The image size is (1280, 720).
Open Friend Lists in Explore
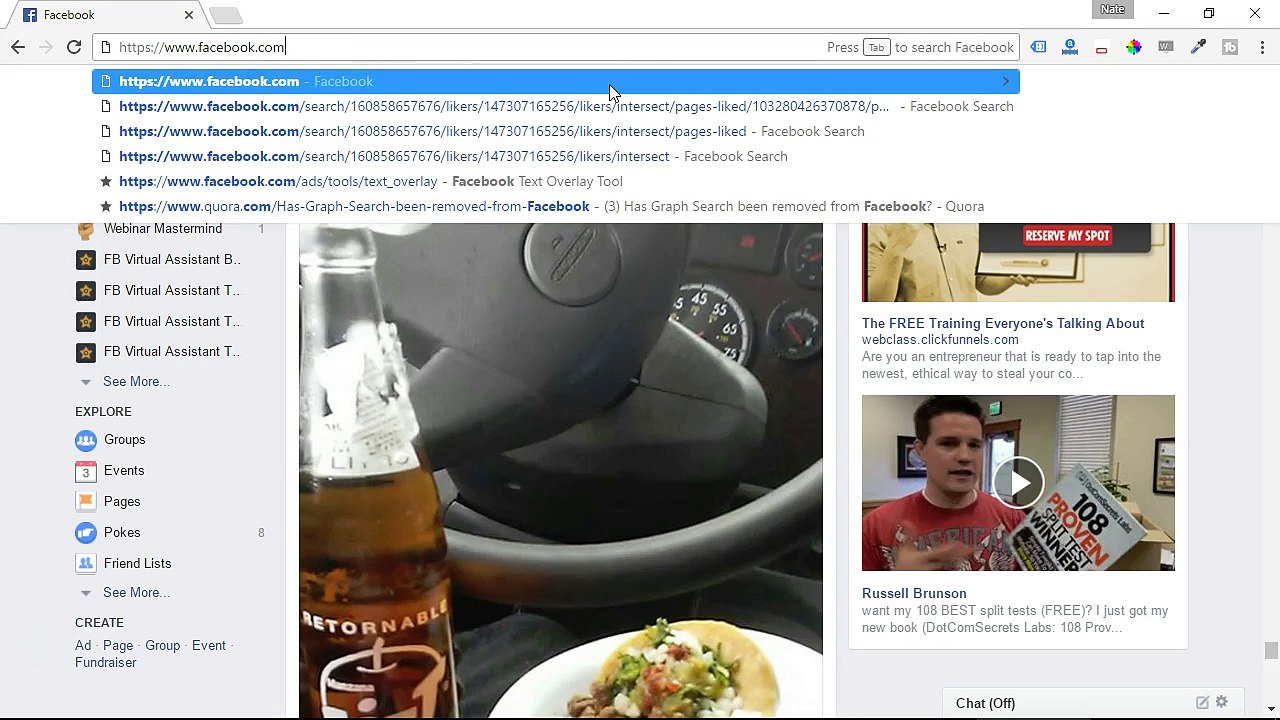(137, 563)
